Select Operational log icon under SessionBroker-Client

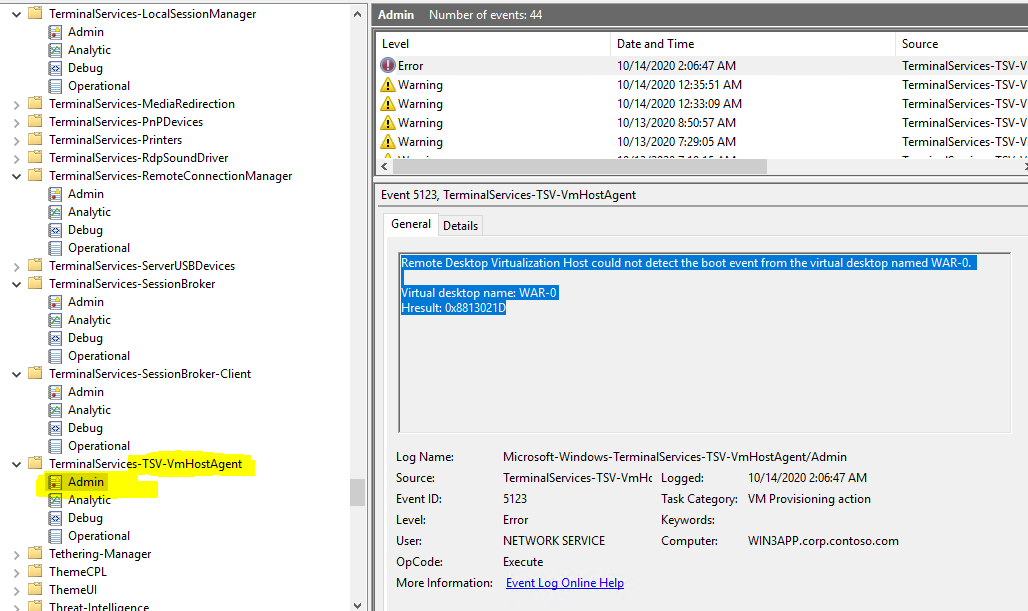click(56, 446)
